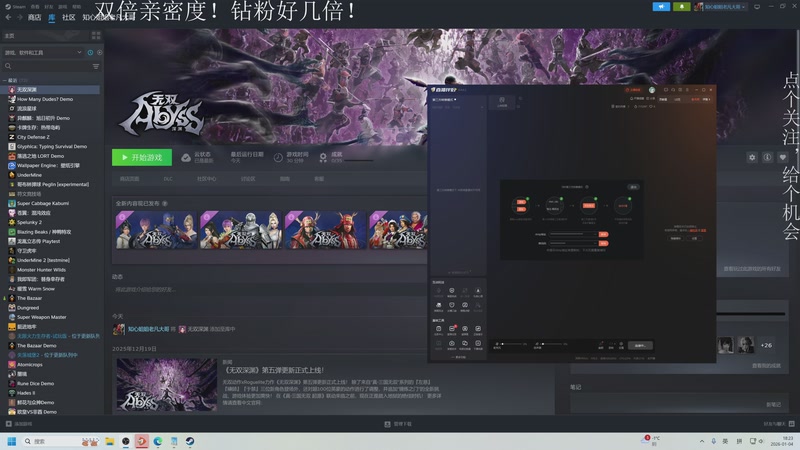Click achievements progress bar
The image size is (800, 450).
[x=360, y=161]
